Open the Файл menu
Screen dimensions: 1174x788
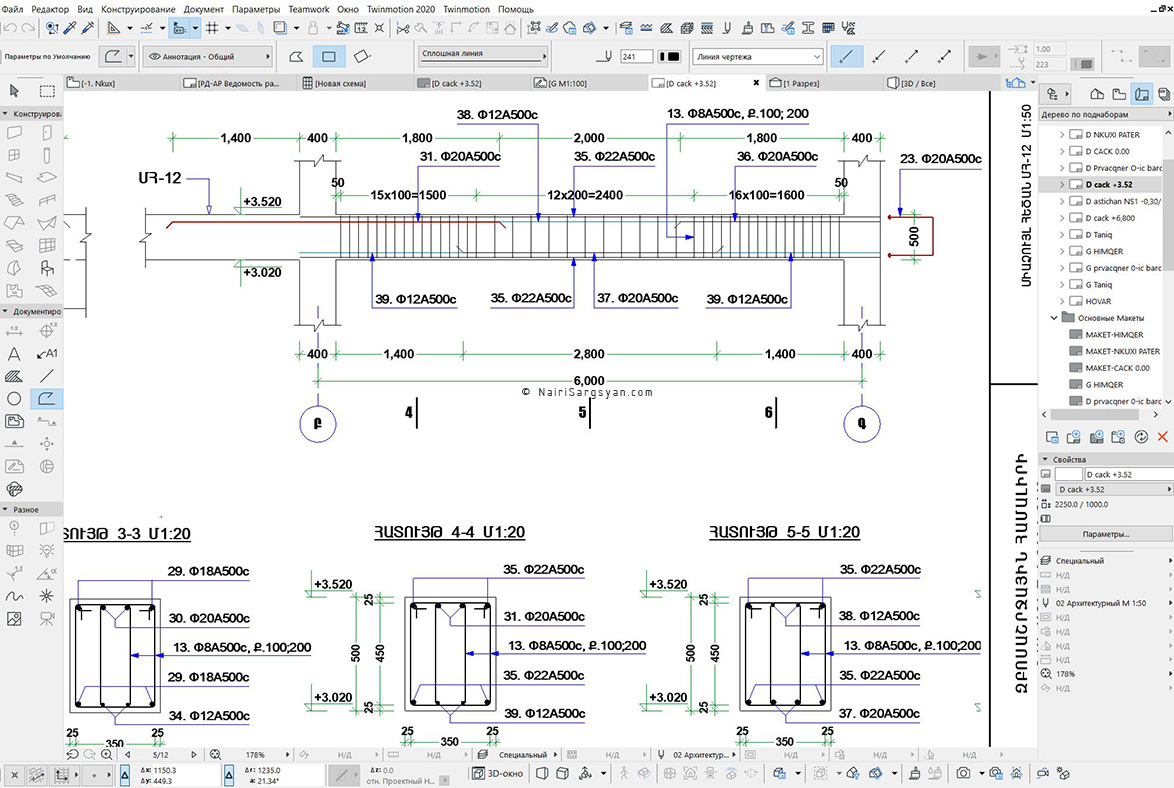[13, 9]
